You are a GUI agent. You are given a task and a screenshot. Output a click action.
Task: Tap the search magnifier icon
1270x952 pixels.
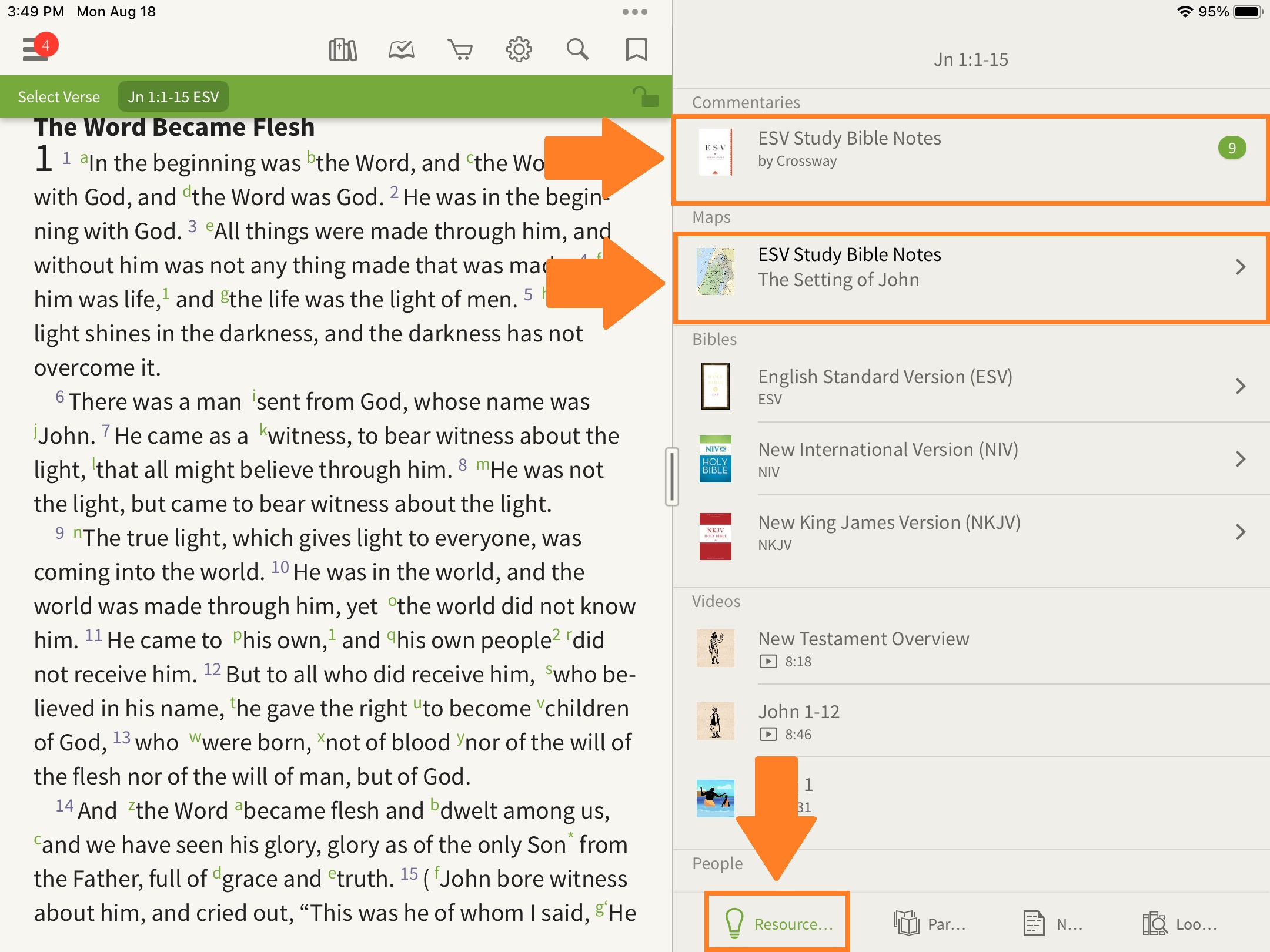[577, 49]
